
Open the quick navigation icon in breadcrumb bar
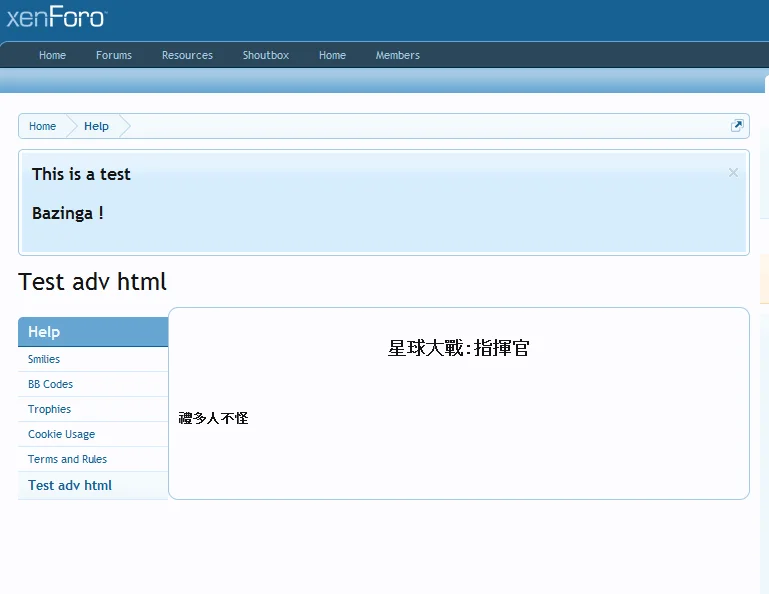(737, 126)
